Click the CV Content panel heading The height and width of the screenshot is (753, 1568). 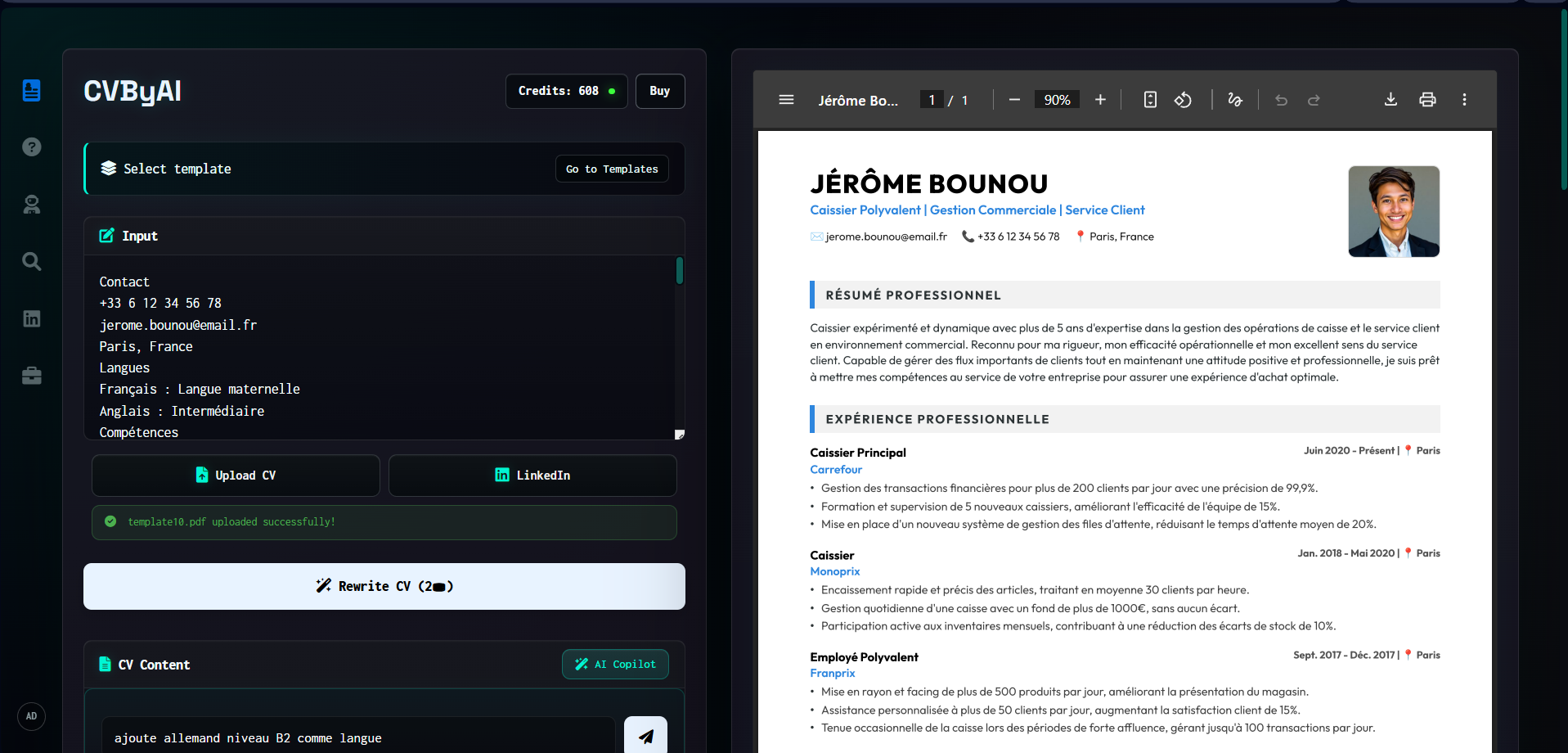(x=154, y=665)
